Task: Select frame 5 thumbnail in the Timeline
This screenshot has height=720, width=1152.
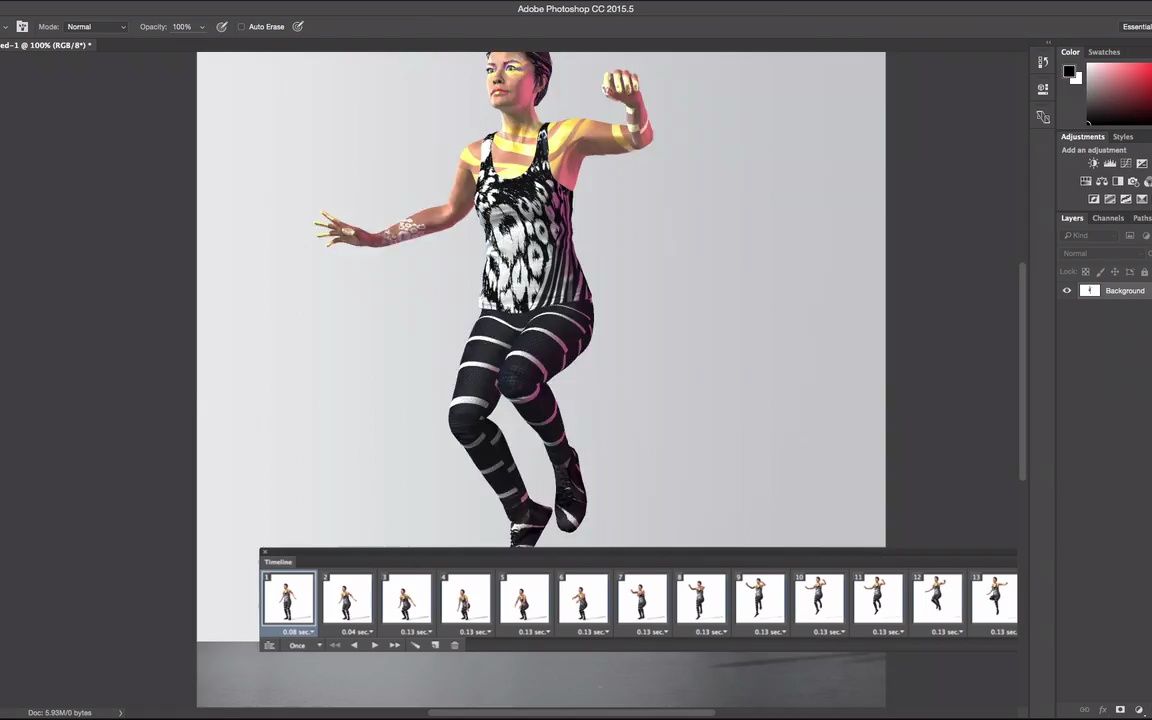Action: point(524,598)
